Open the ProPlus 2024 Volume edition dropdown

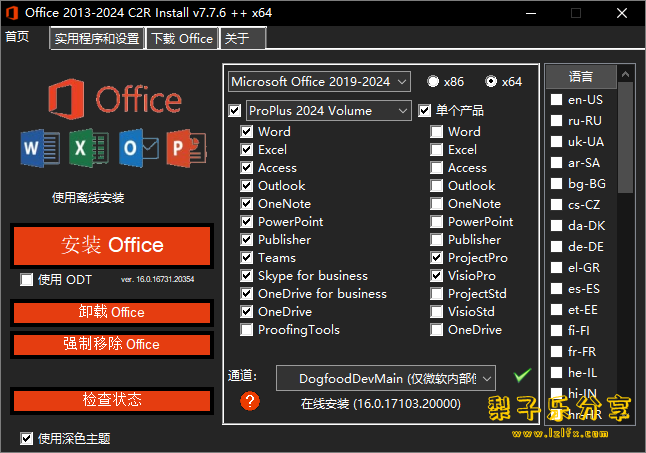point(328,110)
